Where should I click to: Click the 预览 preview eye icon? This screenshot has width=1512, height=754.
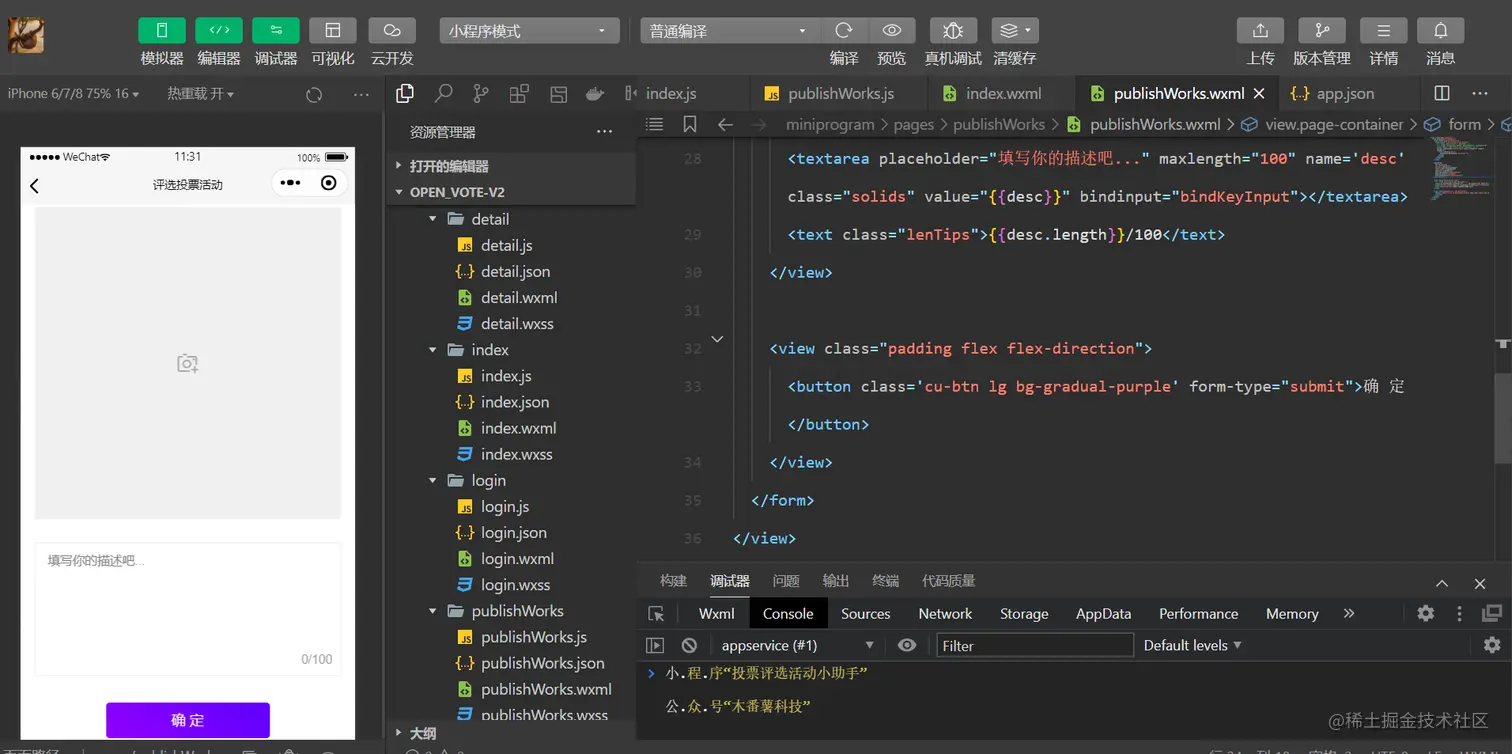(x=892, y=31)
